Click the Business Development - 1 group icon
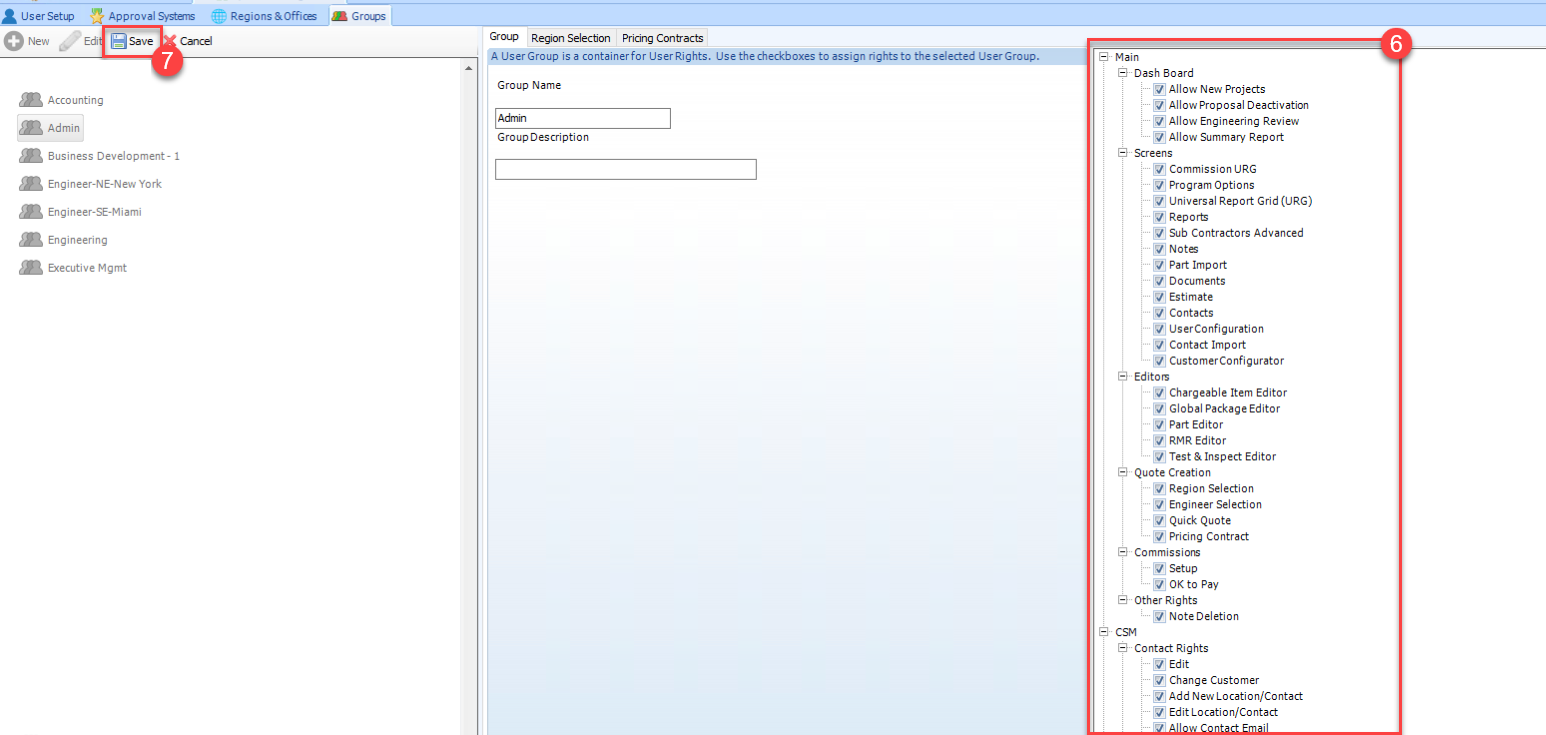 click(31, 156)
